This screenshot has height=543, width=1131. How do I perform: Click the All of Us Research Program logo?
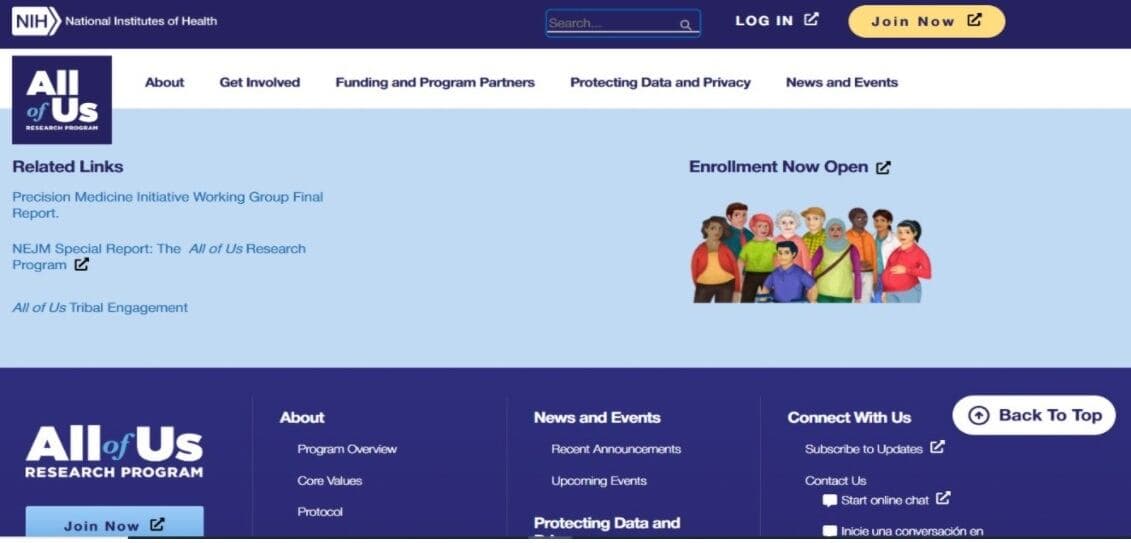point(62,100)
